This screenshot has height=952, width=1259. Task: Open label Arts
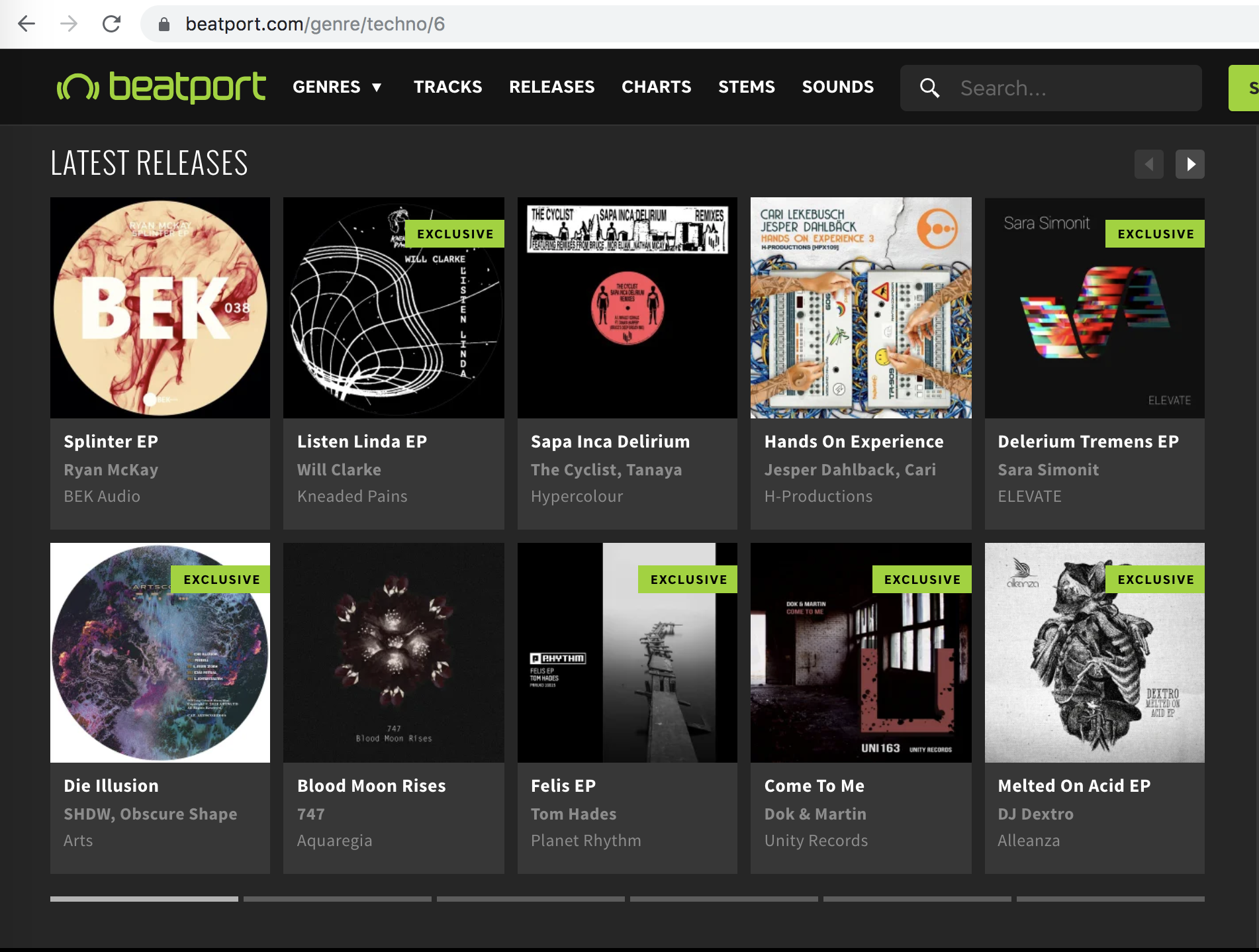click(x=78, y=841)
